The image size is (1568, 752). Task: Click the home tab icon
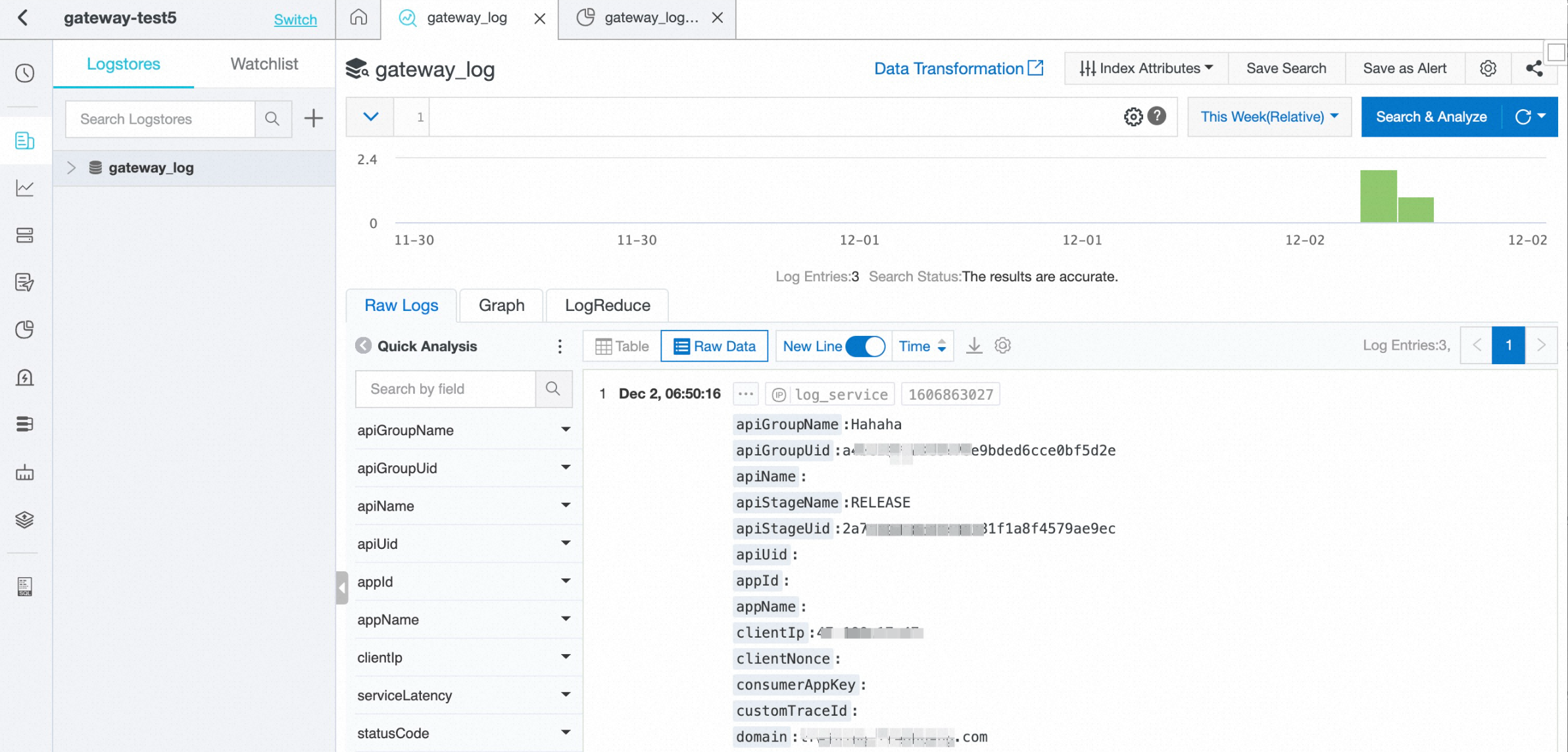pos(358,18)
